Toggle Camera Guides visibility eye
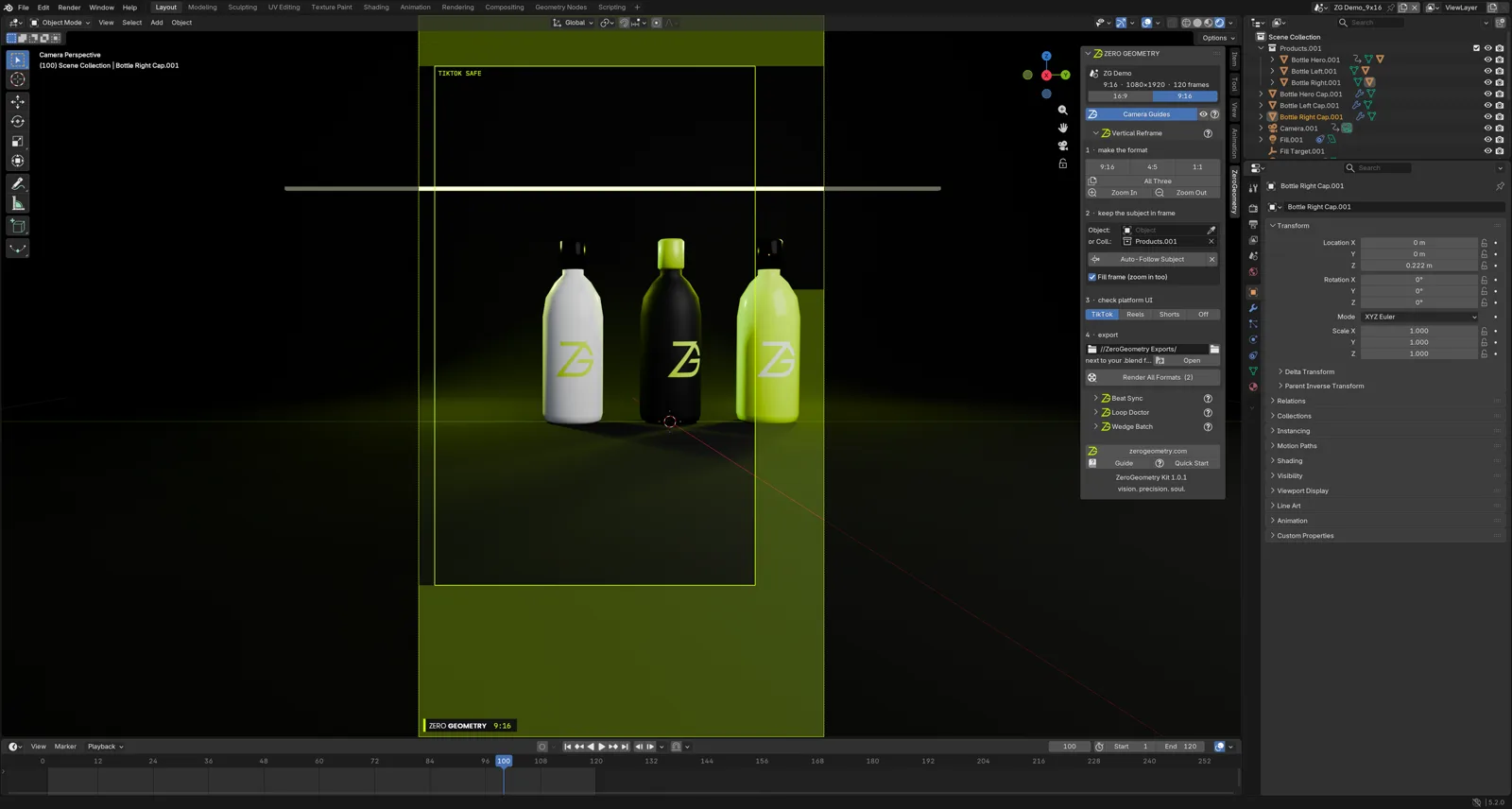The width and height of the screenshot is (1512, 809). click(x=1203, y=114)
